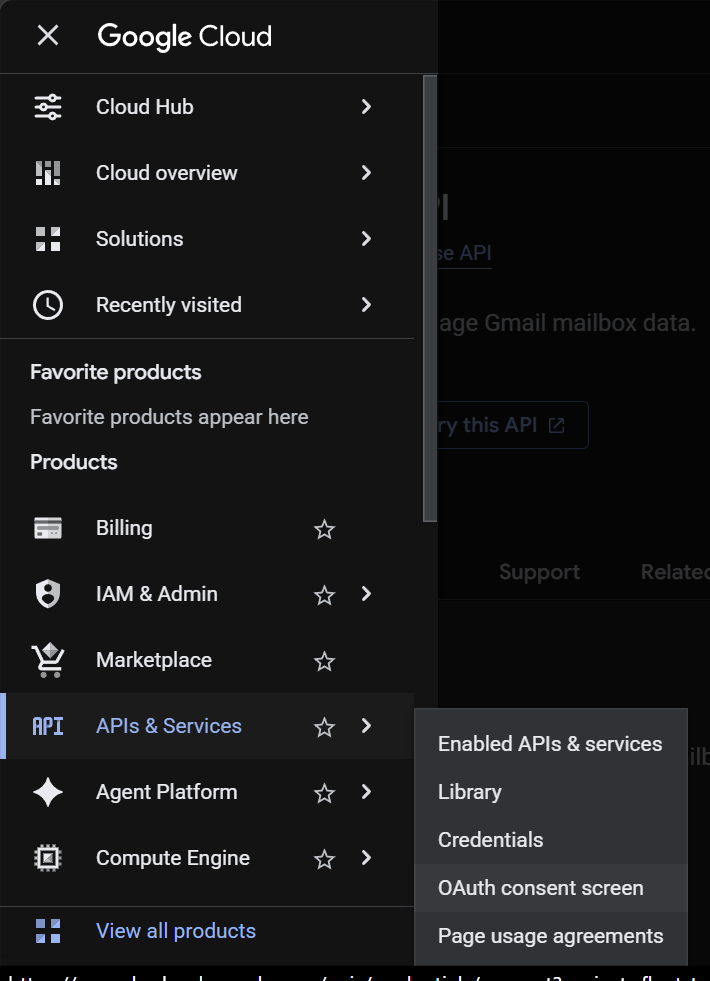Open the Billing product
The image size is (710, 981).
coord(207,528)
